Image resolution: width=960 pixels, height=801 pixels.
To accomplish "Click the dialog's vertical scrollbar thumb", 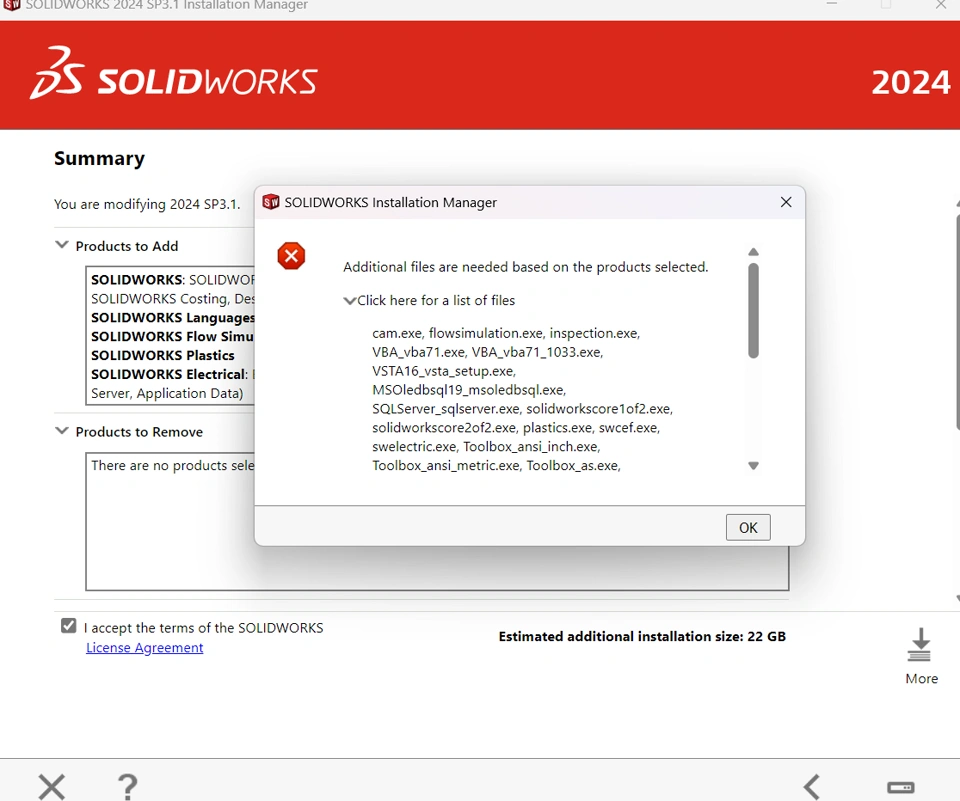I will tap(754, 310).
